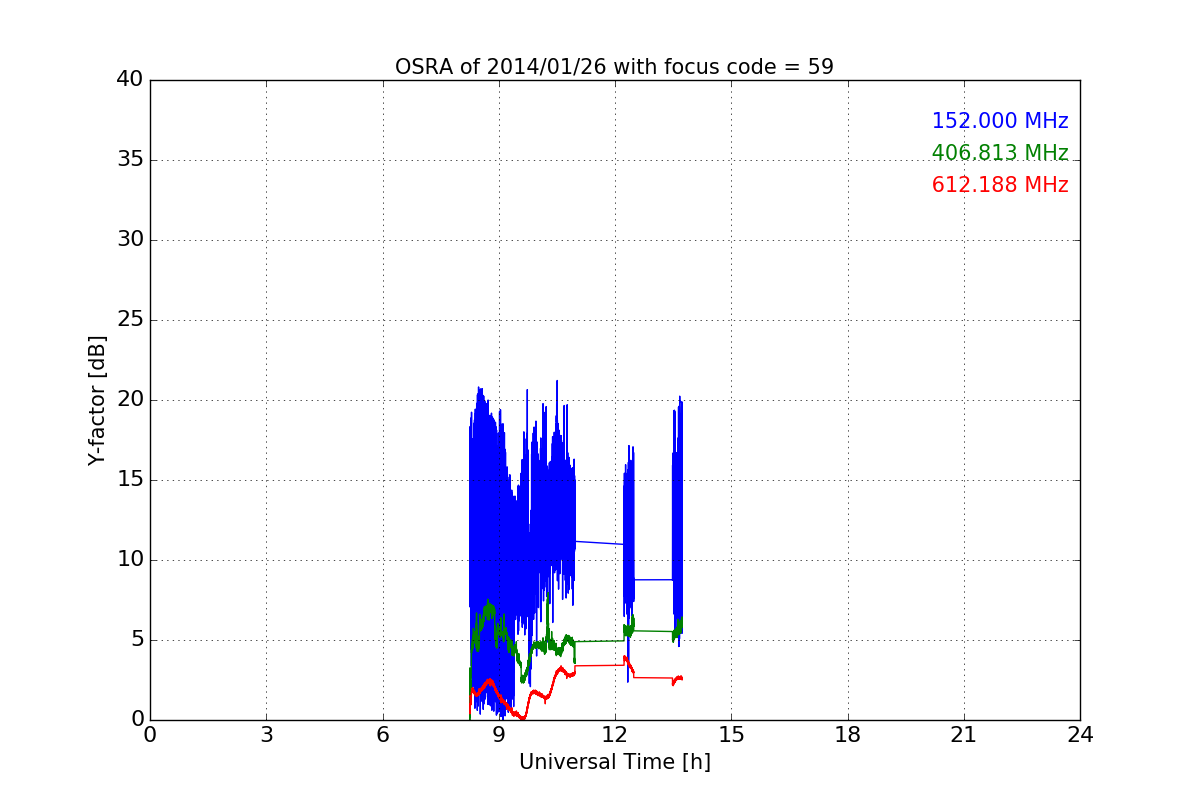This screenshot has height=800, width=1200.
Task: Click the y-axis tick label 20
Action: pos(130,400)
